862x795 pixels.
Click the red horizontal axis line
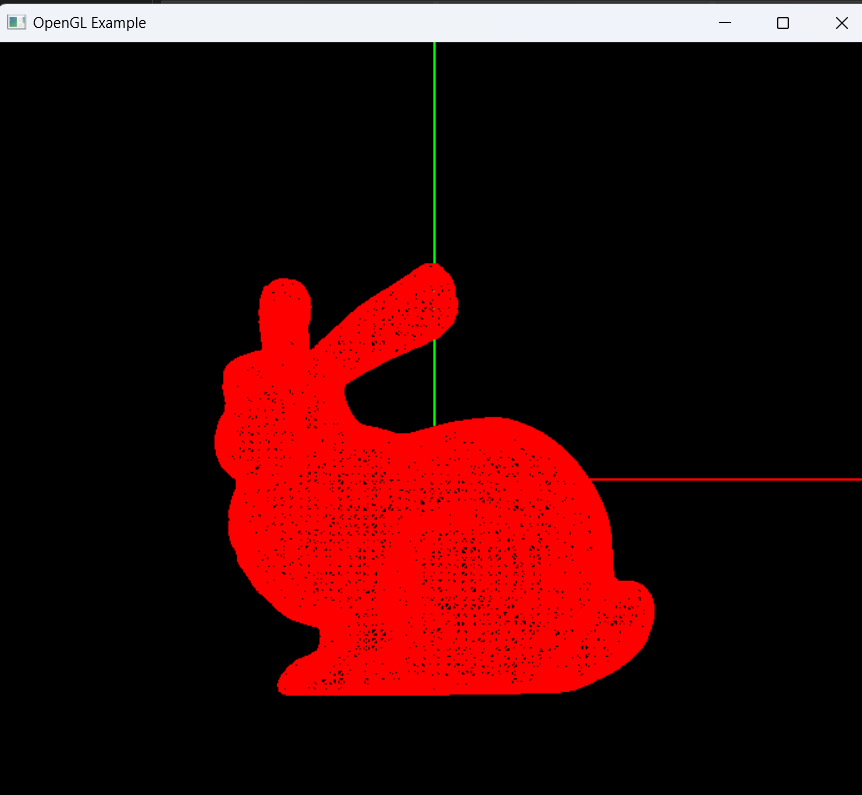tap(726, 479)
